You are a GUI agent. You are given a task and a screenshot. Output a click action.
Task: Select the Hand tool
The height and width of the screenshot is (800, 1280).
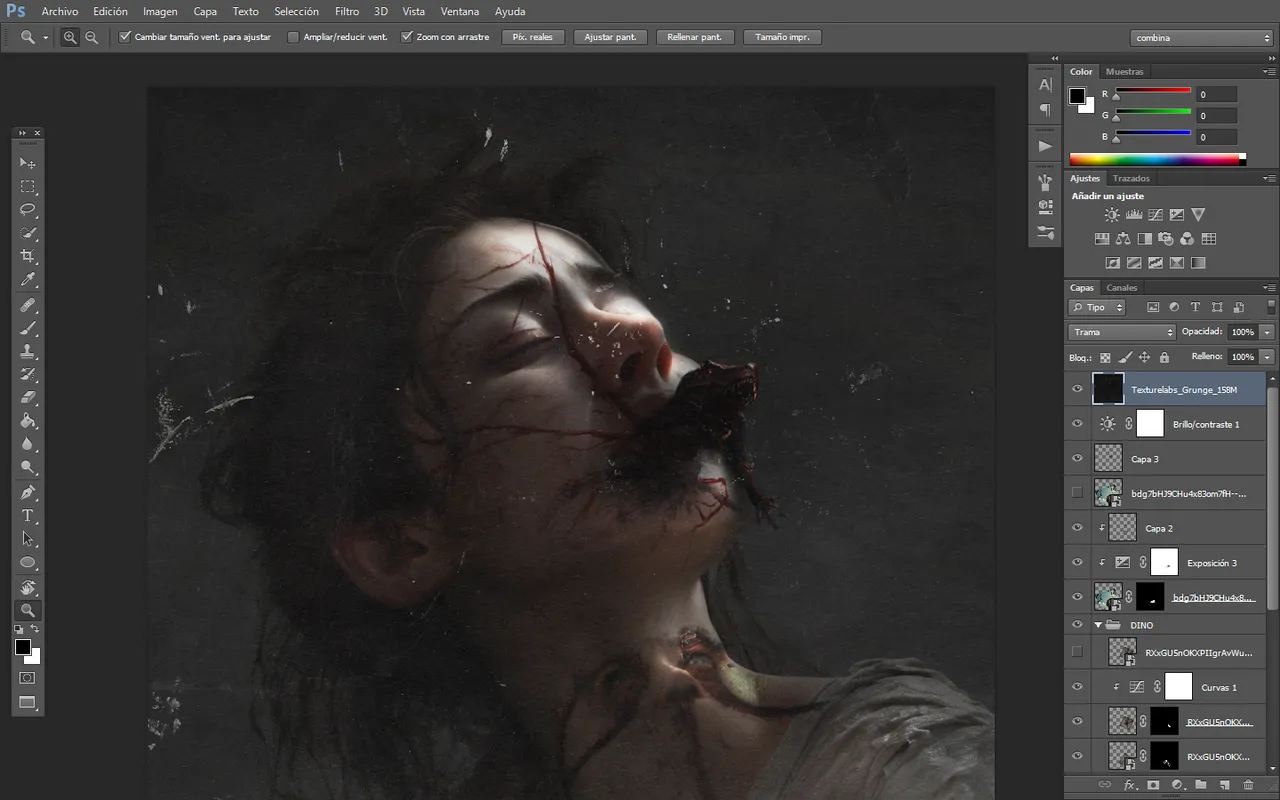[x=28, y=587]
